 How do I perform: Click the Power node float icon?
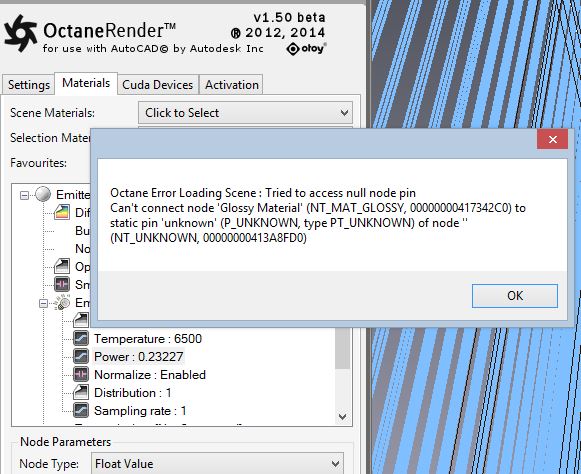click(81, 357)
